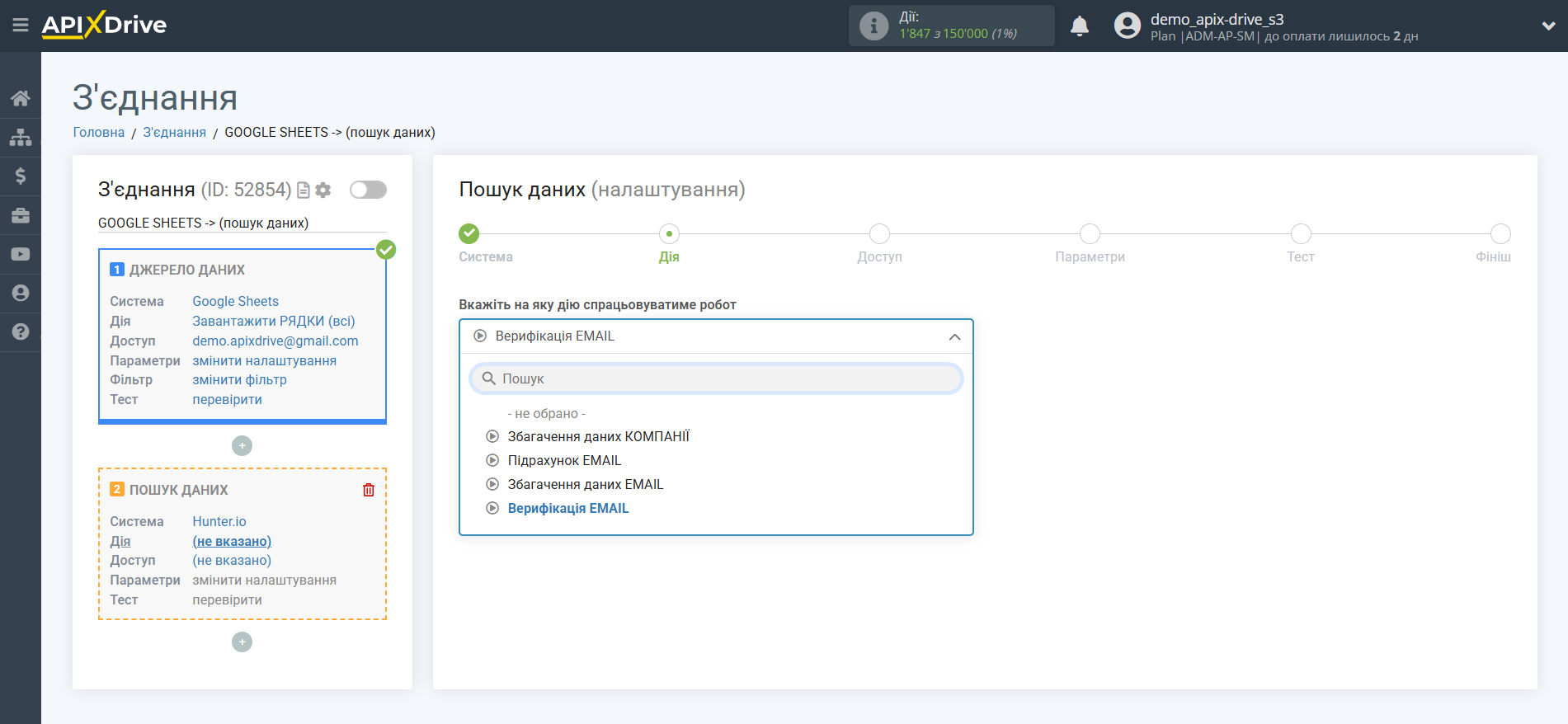Open demo.apixdrive@gmail.com access link
Image resolution: width=1568 pixels, height=724 pixels.
tap(275, 341)
